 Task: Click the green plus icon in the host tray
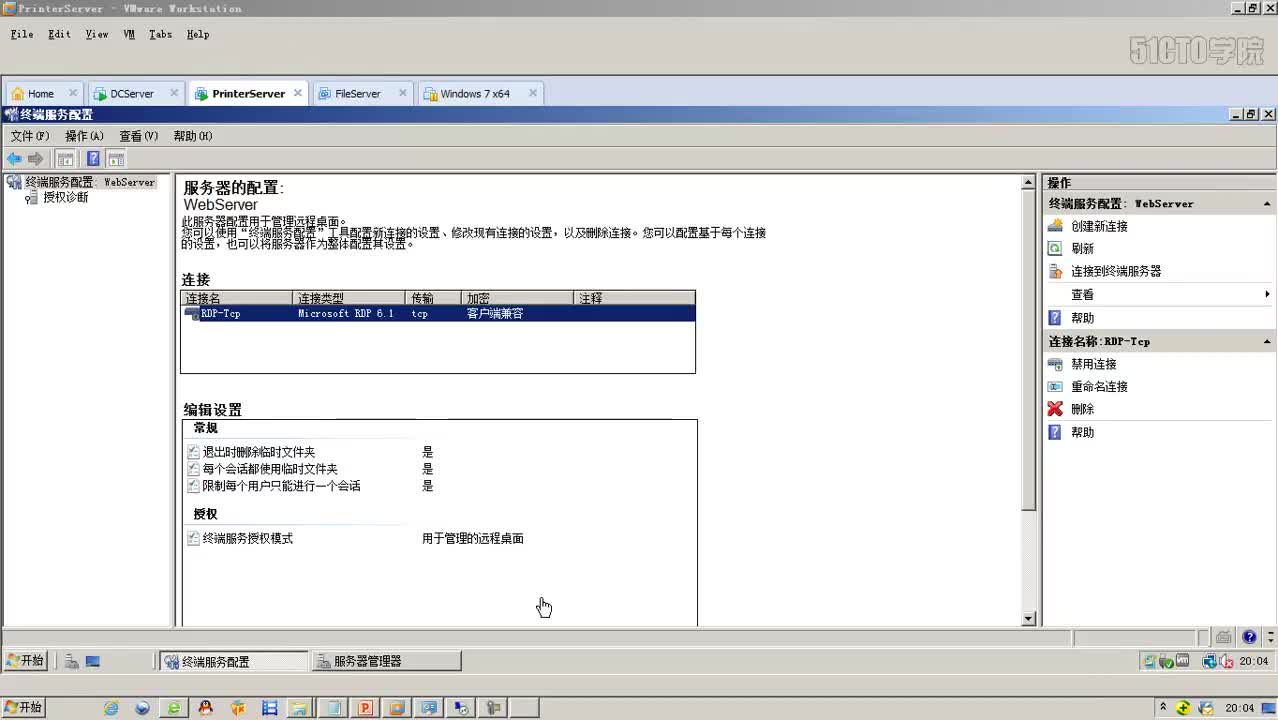[1184, 708]
